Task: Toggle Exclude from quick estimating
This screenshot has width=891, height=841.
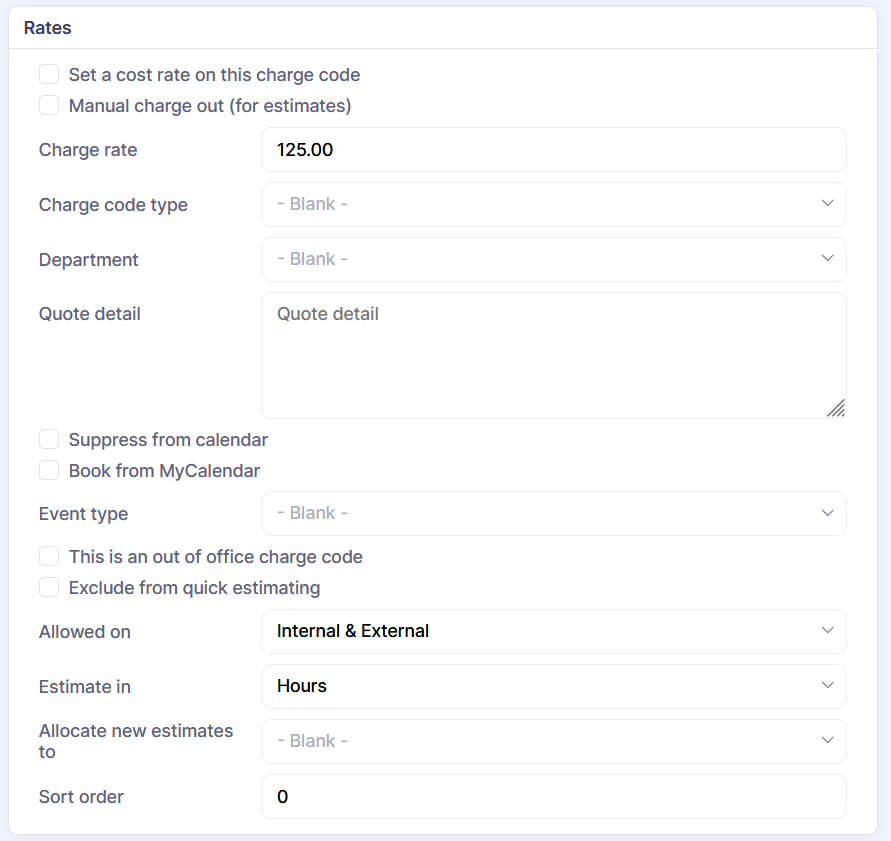Action: [x=49, y=588]
